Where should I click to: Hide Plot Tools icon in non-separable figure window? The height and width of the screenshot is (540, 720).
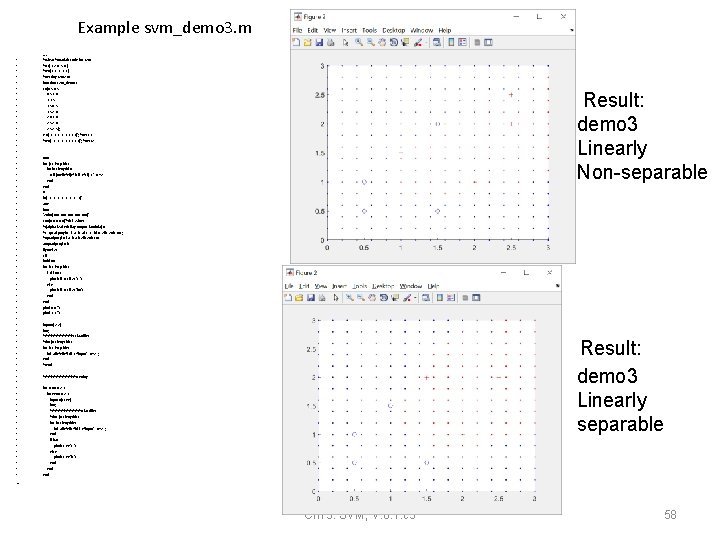coord(477,42)
